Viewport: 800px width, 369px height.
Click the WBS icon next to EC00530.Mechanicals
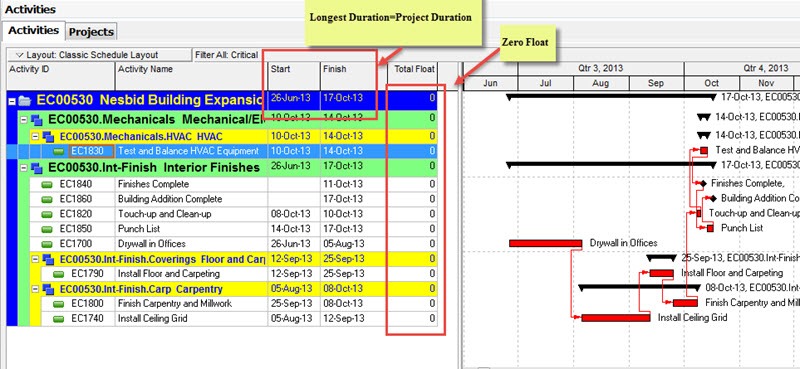37,120
